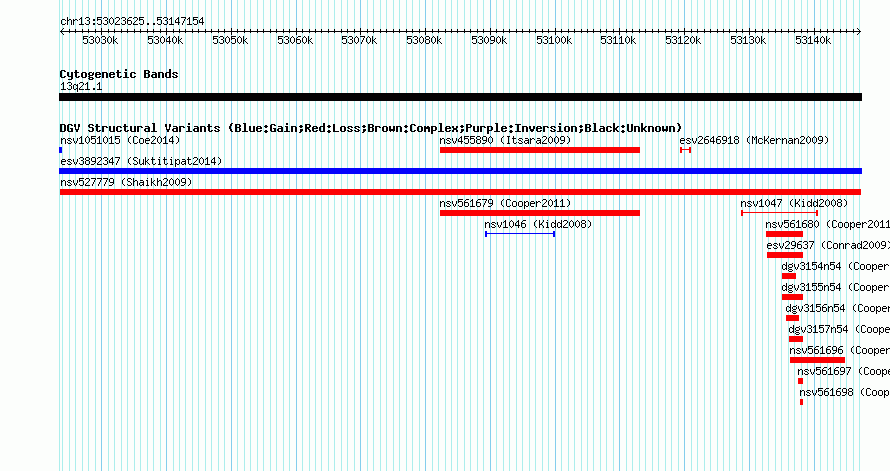Click the 53110k ruler position label
This screenshot has height=471, width=890.
point(619,40)
